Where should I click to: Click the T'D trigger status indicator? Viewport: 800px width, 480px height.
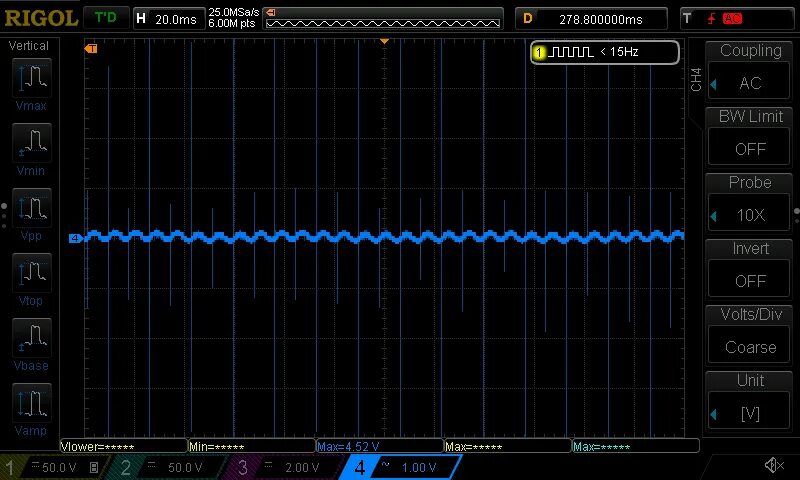(106, 18)
